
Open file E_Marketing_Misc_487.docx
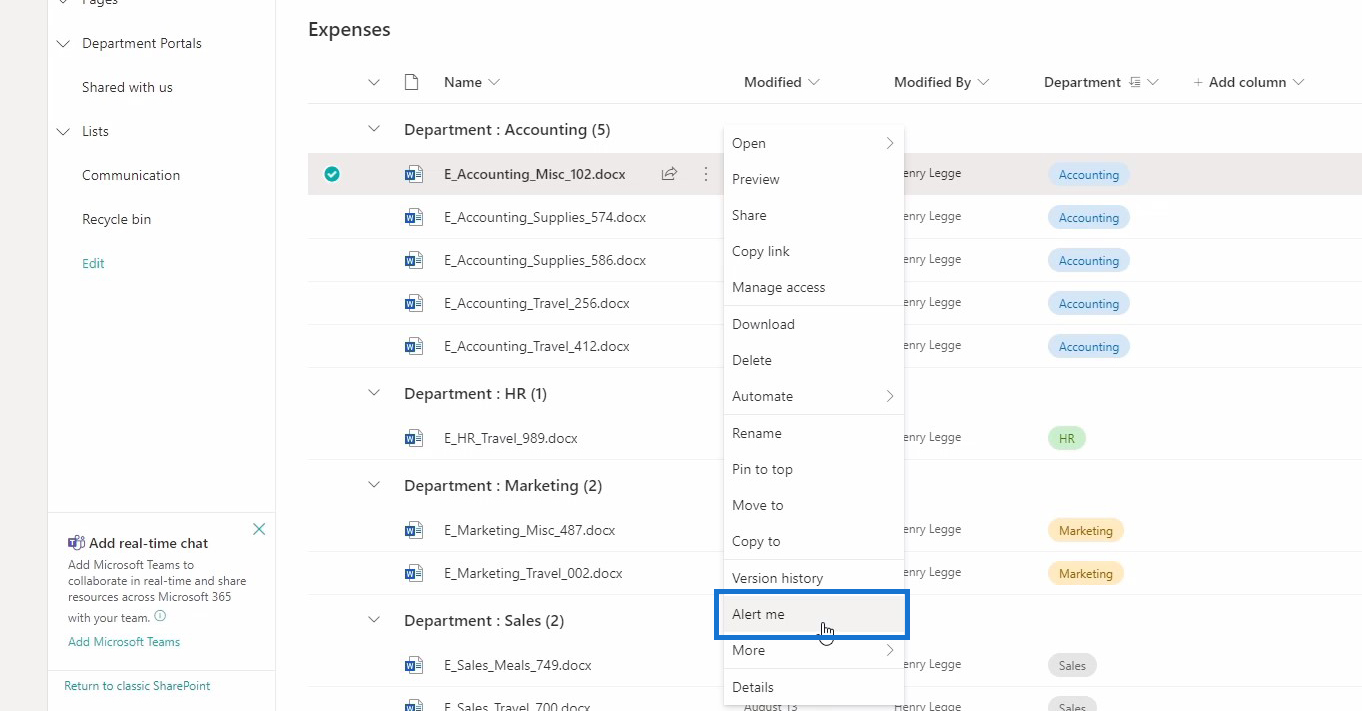(x=530, y=530)
